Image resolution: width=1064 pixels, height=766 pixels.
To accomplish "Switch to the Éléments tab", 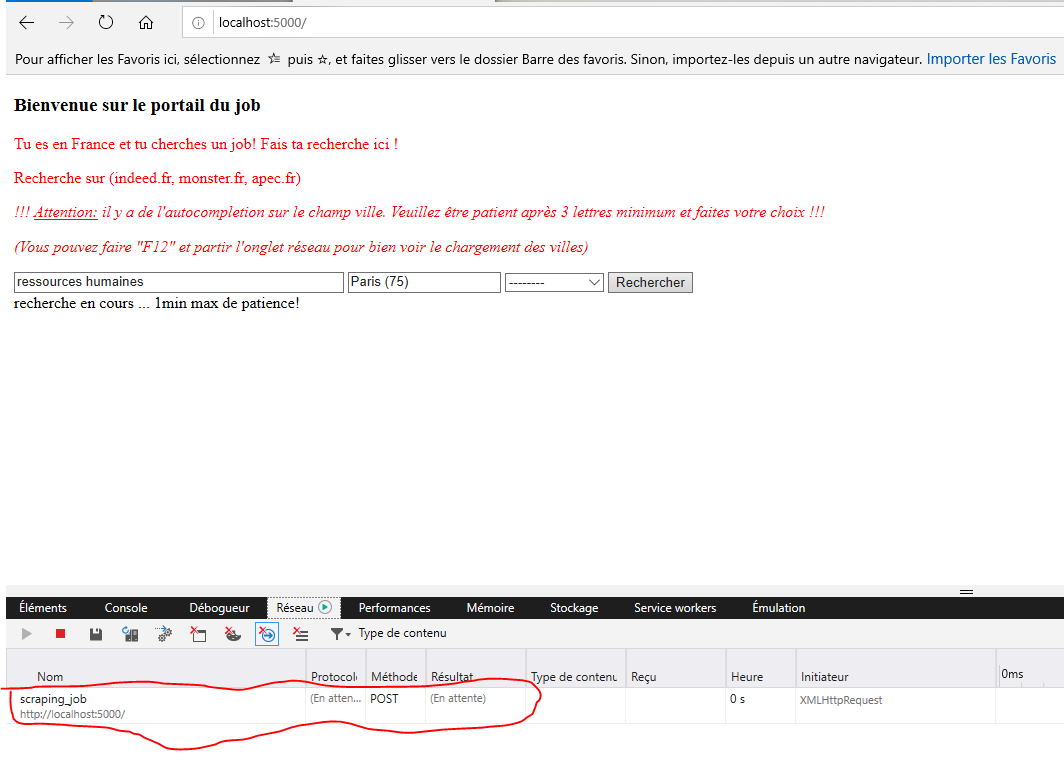I will [43, 608].
